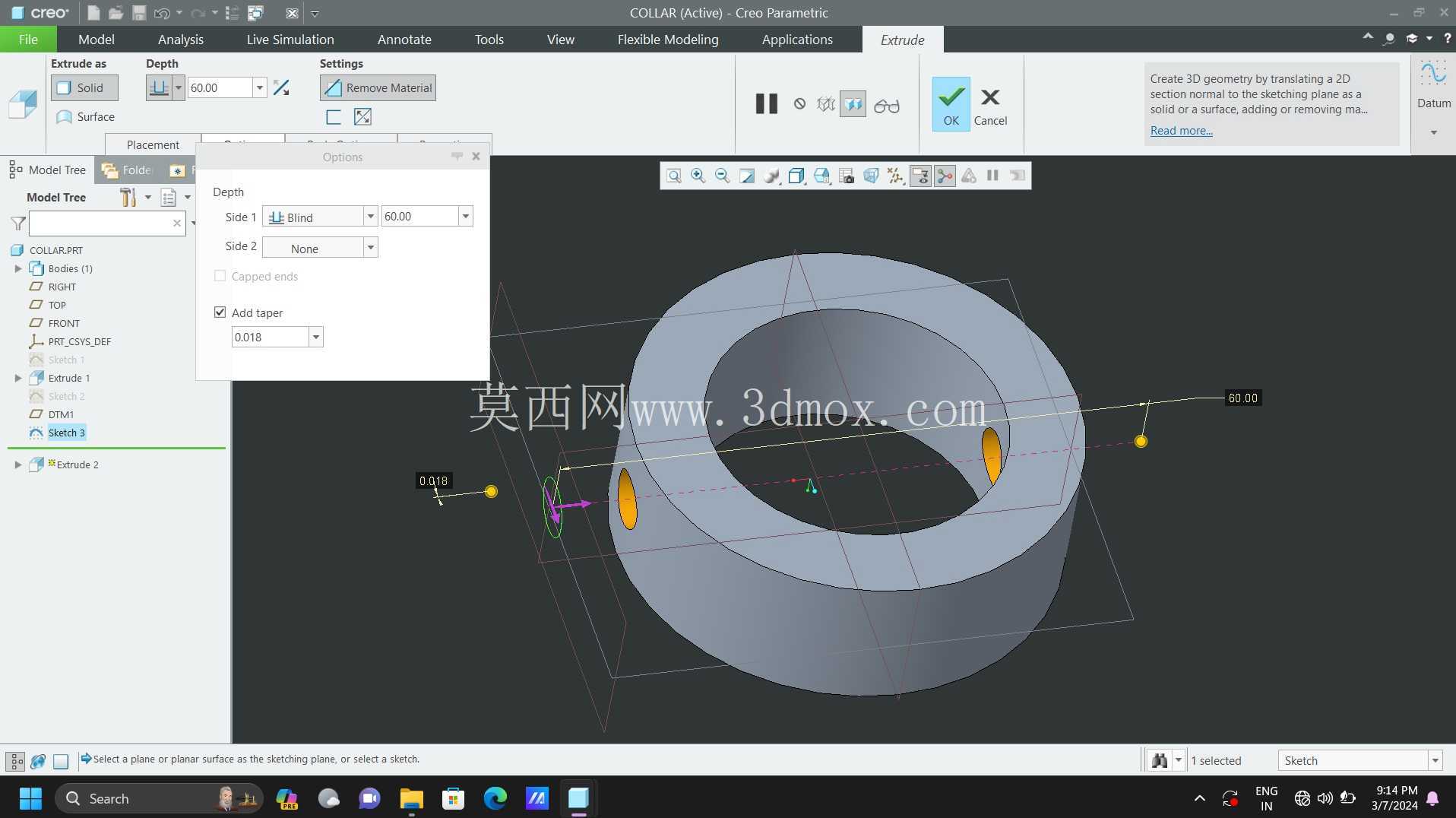
Task: Click OK to accept the extrude
Action: tap(951, 104)
